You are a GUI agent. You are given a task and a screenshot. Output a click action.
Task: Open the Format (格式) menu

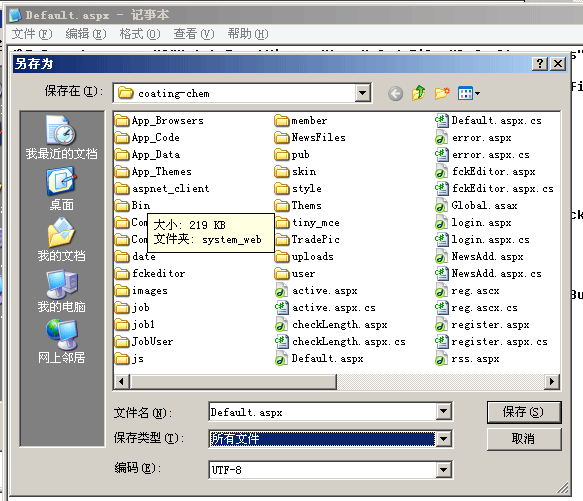tap(140, 34)
